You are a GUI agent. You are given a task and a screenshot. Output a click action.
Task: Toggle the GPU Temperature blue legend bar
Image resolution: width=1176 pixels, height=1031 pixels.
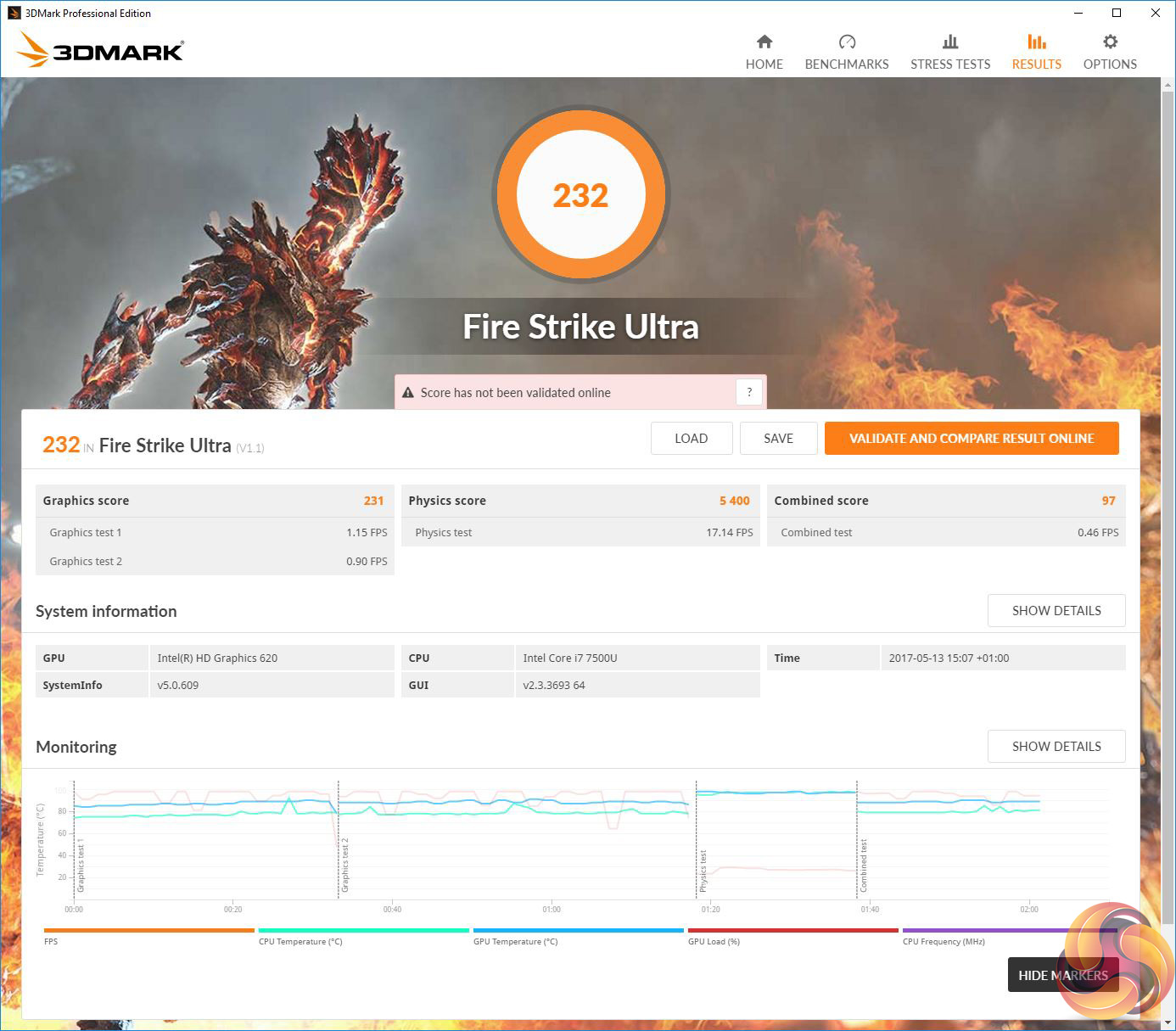click(578, 930)
